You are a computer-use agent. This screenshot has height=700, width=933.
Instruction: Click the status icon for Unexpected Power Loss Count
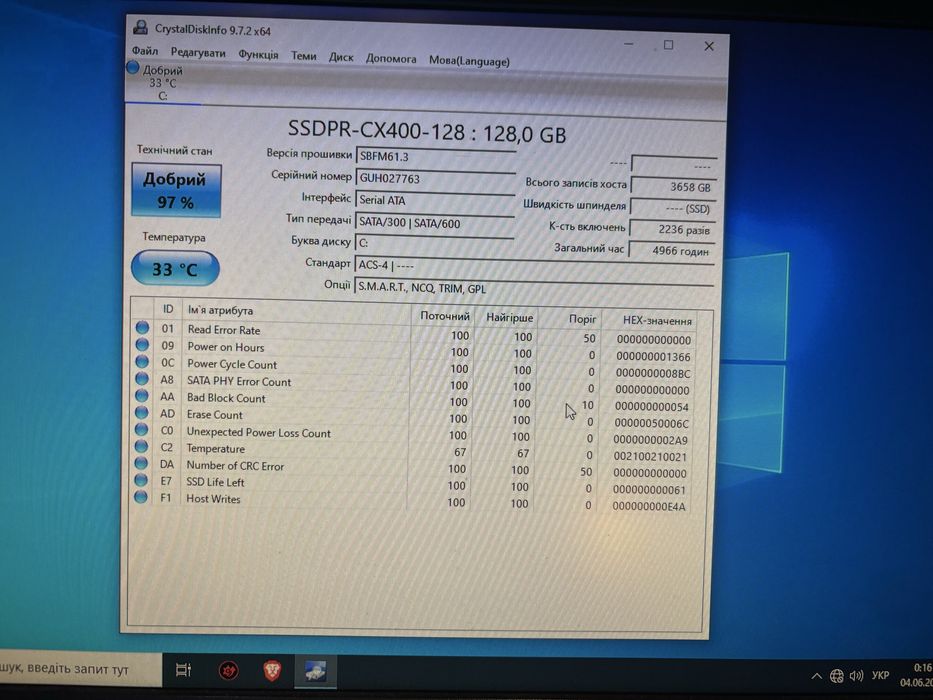(141, 429)
